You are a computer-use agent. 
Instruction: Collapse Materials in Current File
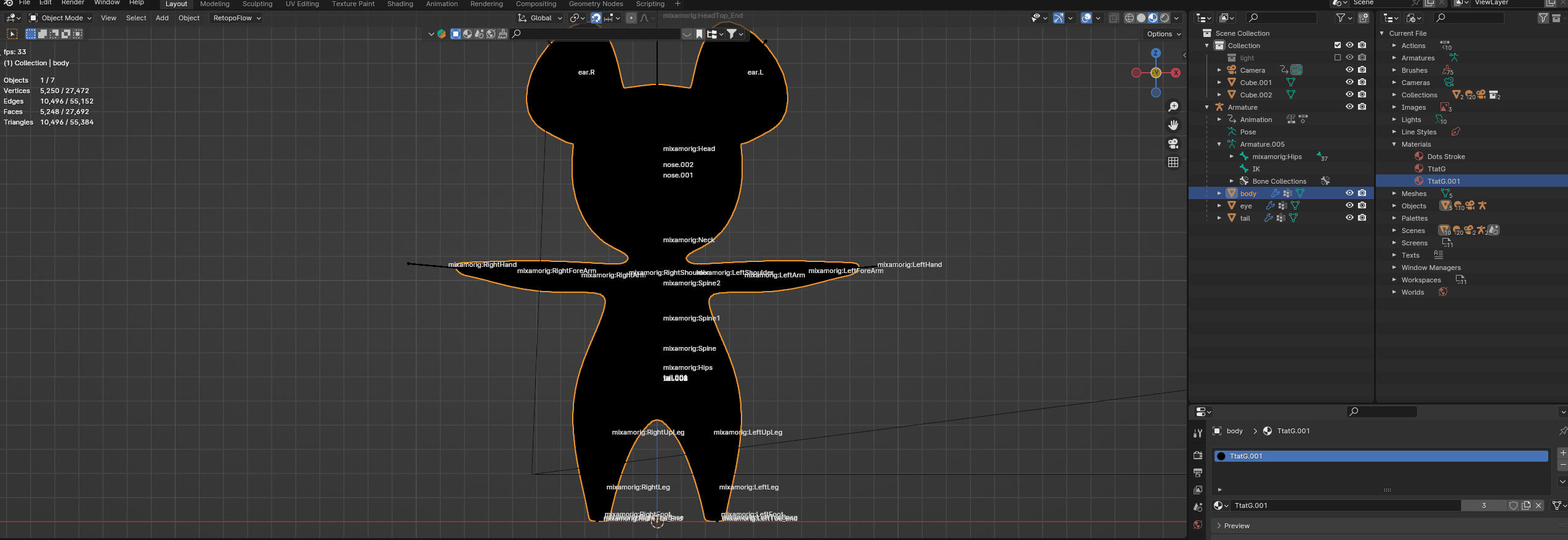[x=1394, y=144]
